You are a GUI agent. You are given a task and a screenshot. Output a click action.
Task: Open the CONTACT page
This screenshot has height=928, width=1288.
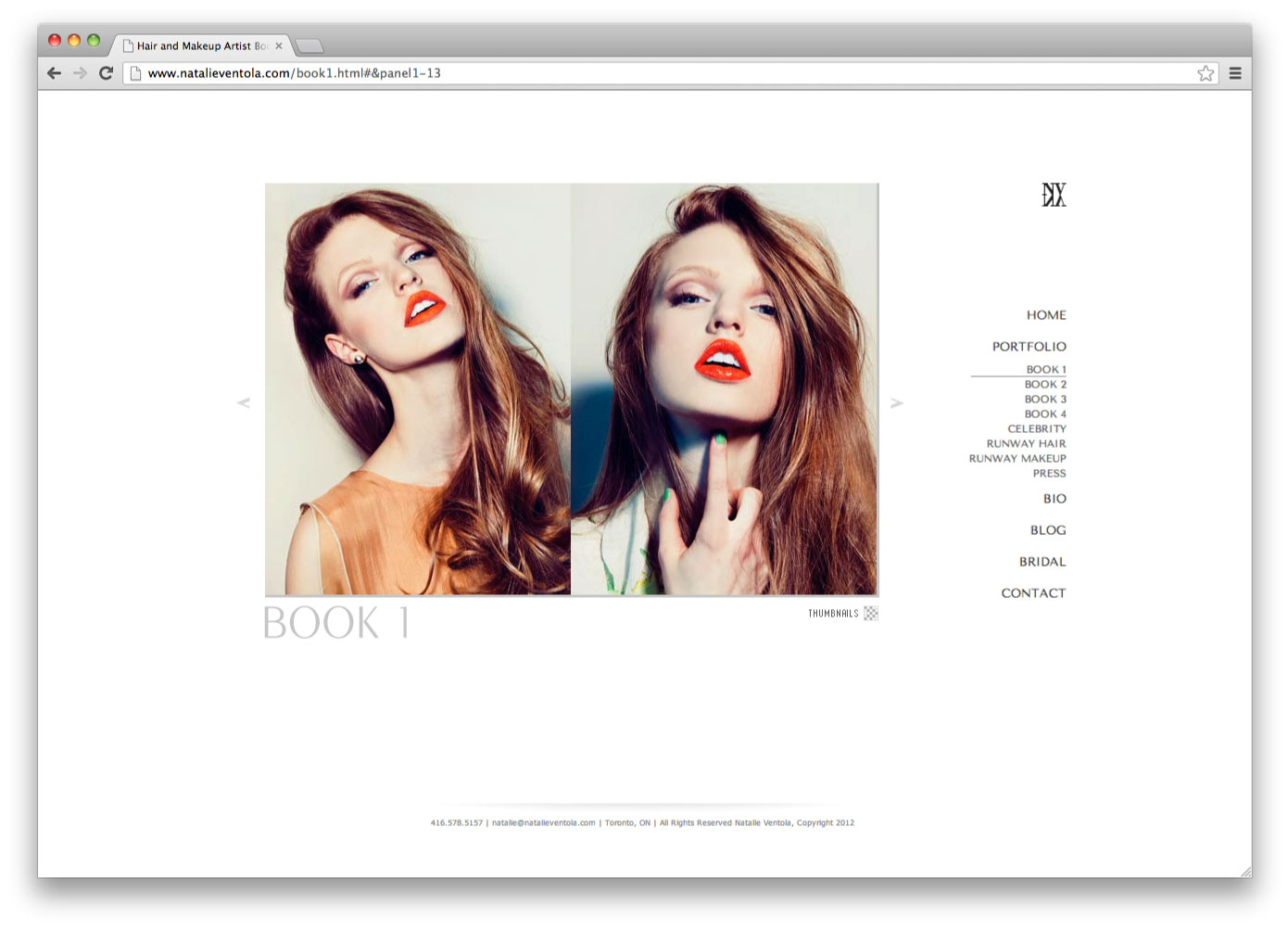[x=1033, y=593]
